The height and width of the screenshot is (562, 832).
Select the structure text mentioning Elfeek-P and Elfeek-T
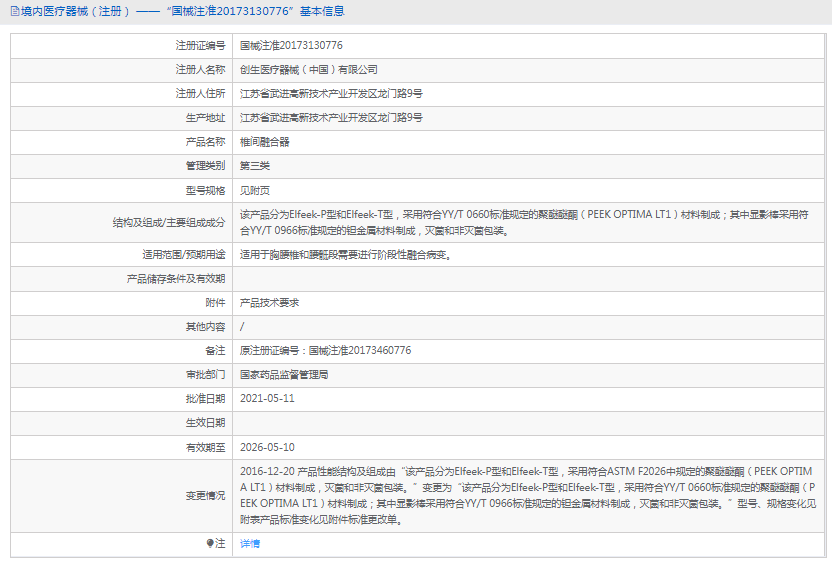(524, 222)
